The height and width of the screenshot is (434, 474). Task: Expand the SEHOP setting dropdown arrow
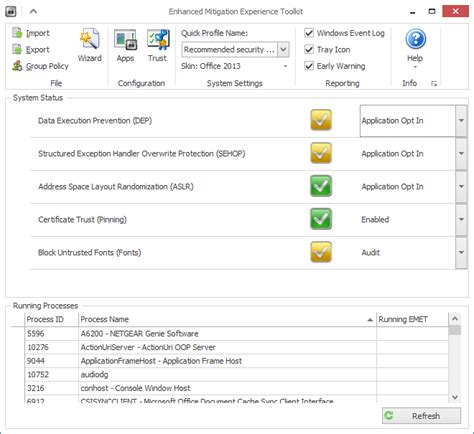click(461, 153)
